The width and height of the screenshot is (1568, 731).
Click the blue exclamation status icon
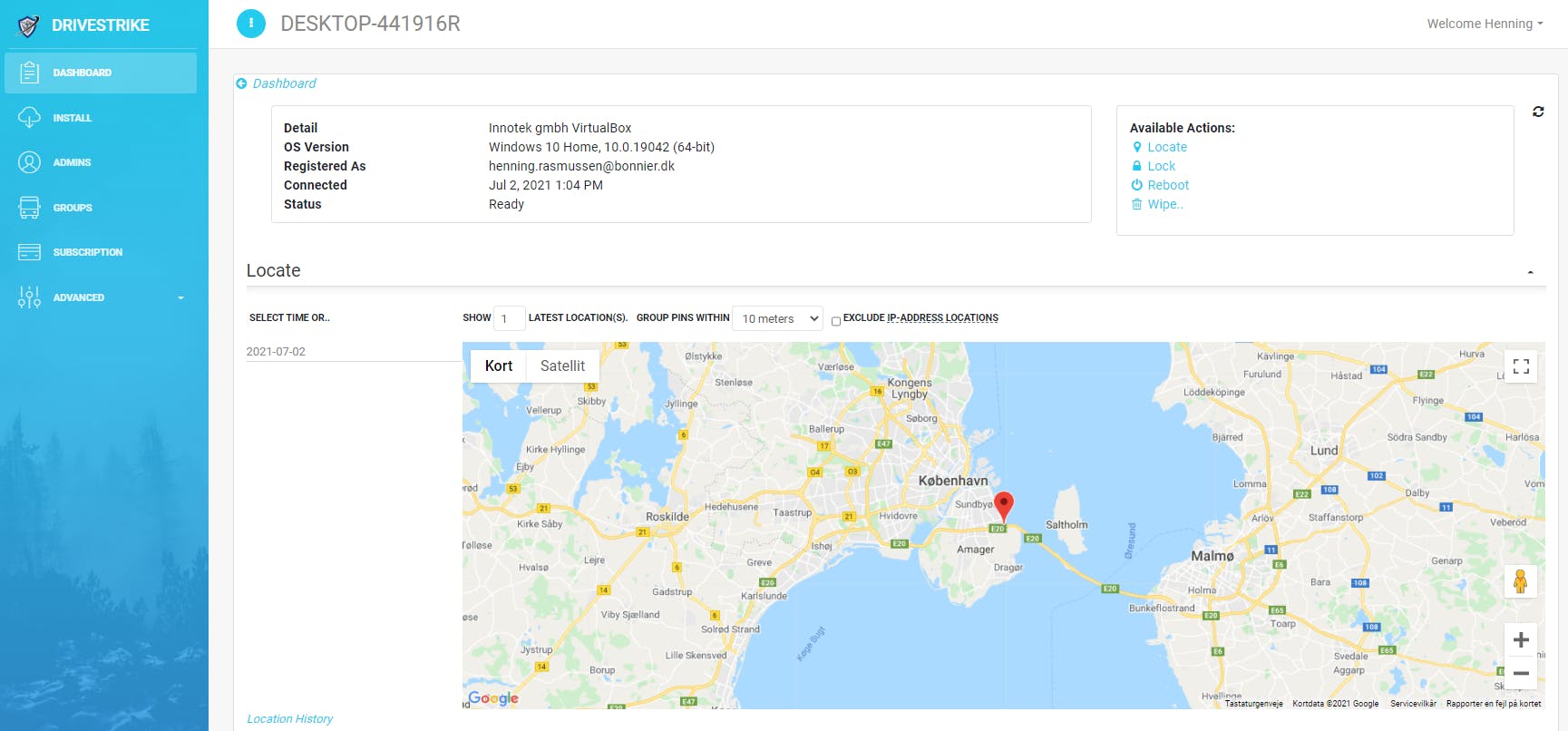[x=251, y=24]
